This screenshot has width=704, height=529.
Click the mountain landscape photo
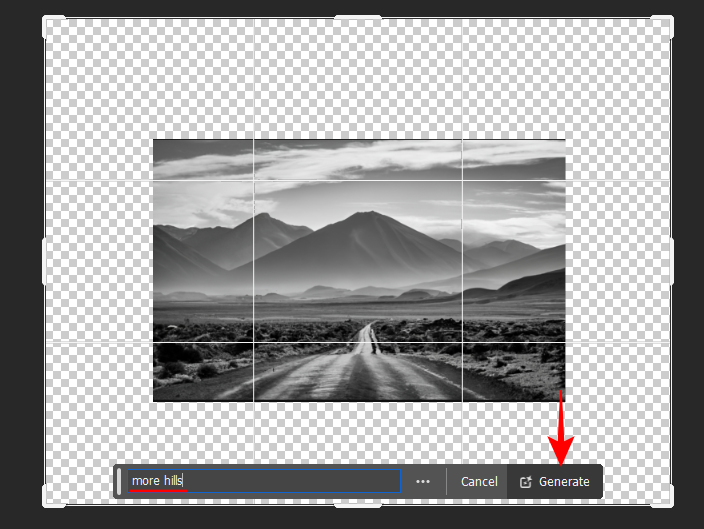[359, 270]
